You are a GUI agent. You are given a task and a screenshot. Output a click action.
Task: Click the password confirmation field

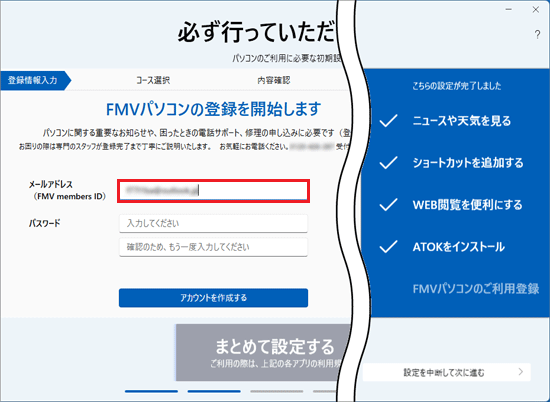click(213, 247)
